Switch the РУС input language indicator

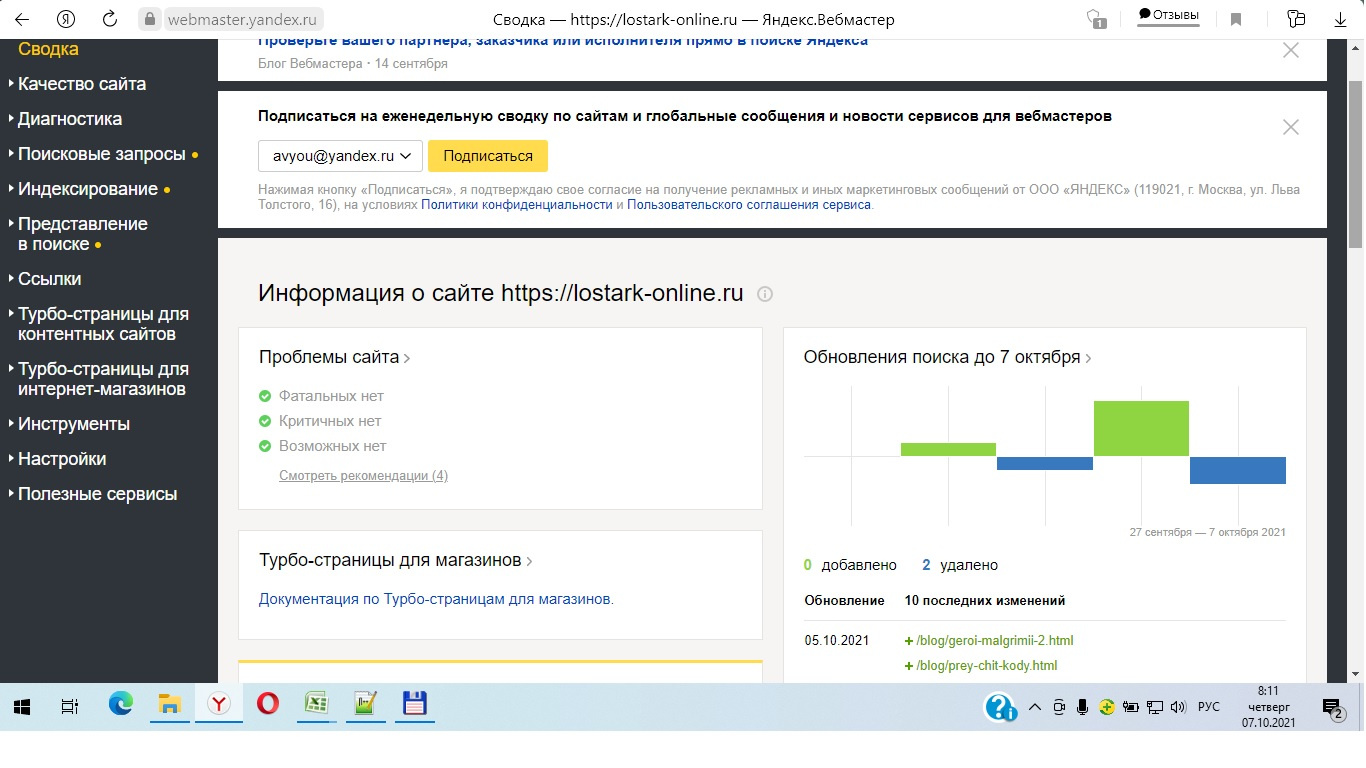pos(1209,707)
